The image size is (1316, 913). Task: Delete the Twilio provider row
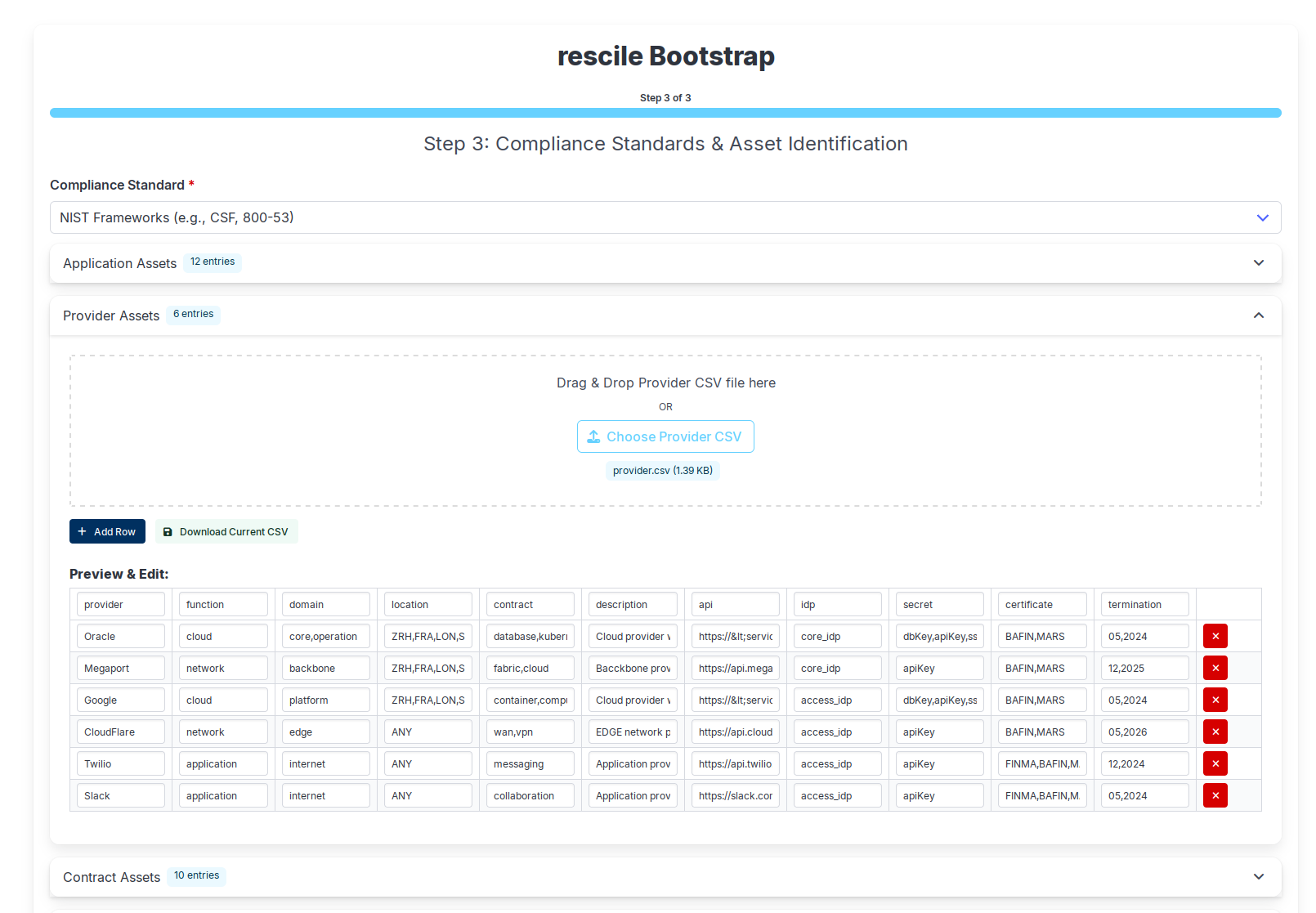tap(1215, 763)
